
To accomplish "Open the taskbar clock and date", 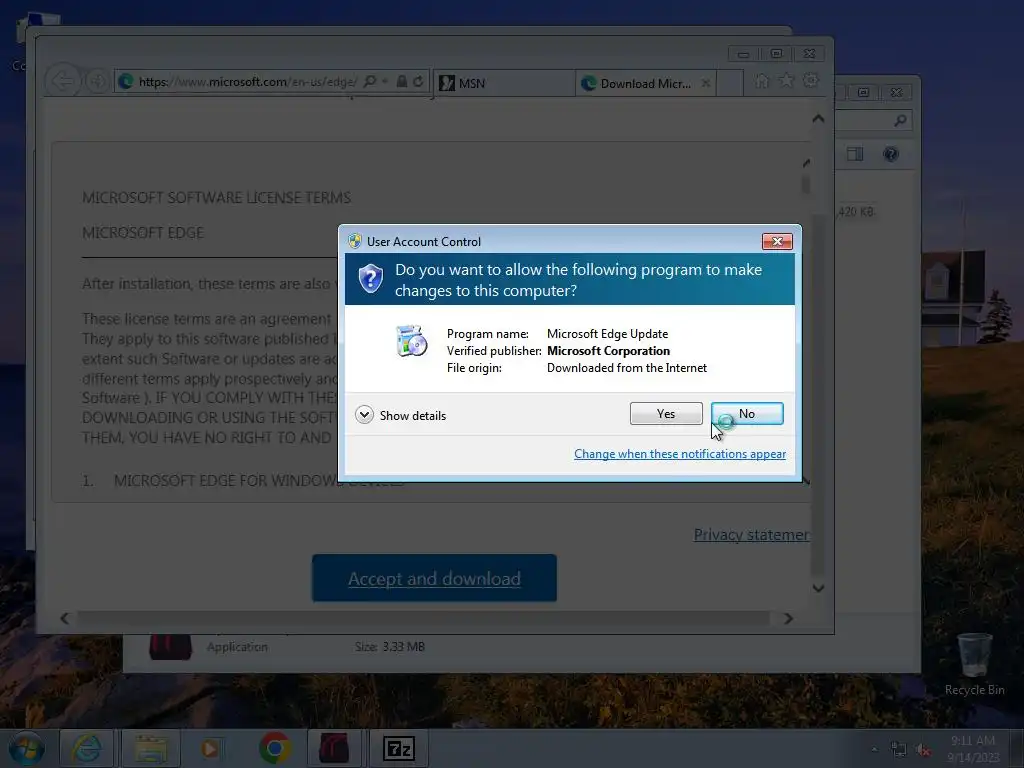I will (973, 749).
